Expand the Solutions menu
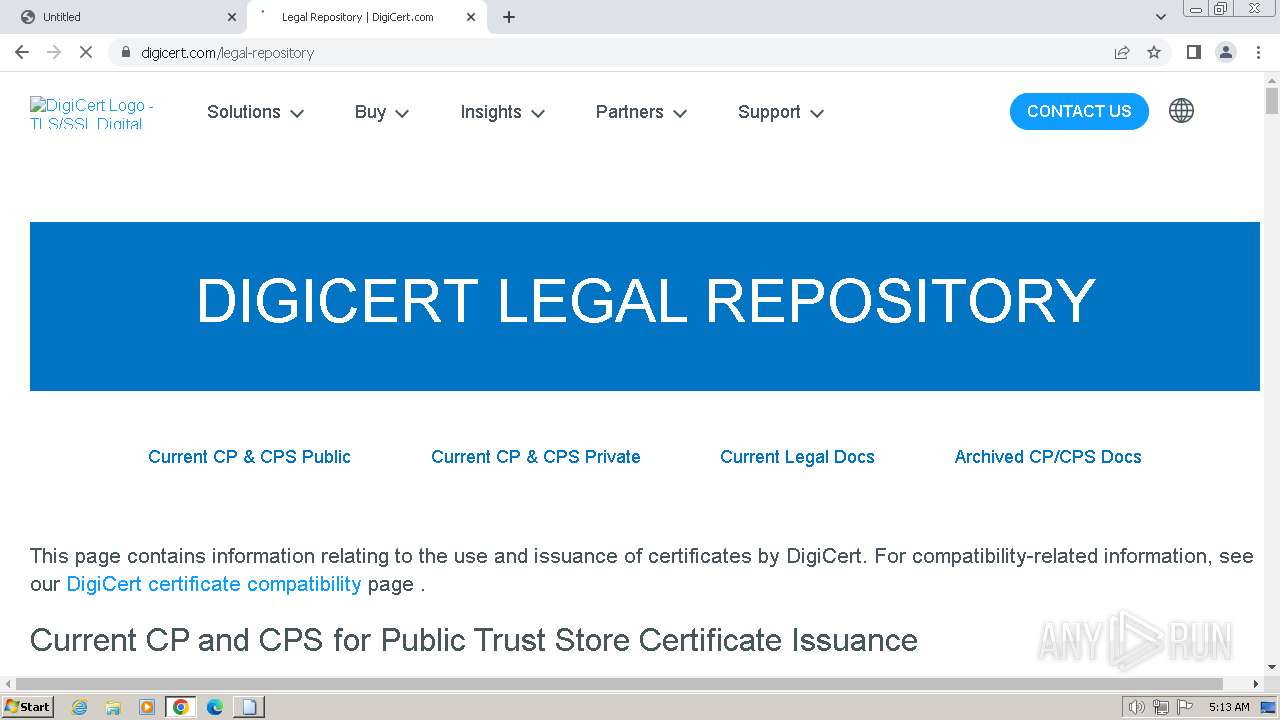This screenshot has width=1280, height=720. [255, 112]
